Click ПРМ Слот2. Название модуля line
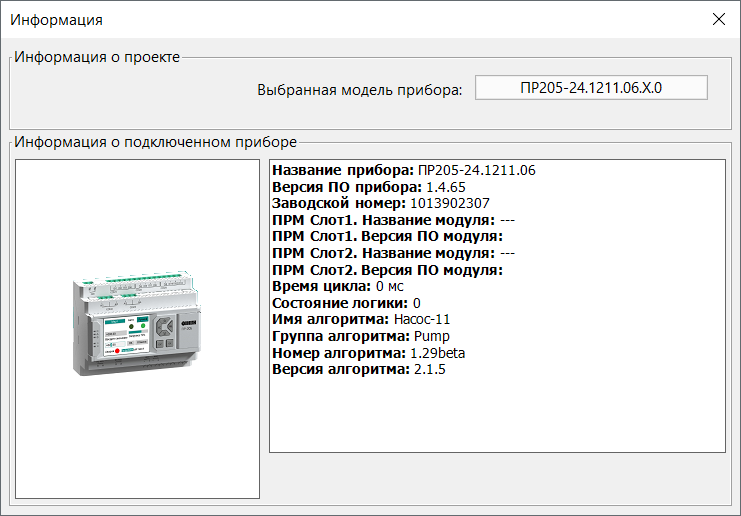 point(394,253)
